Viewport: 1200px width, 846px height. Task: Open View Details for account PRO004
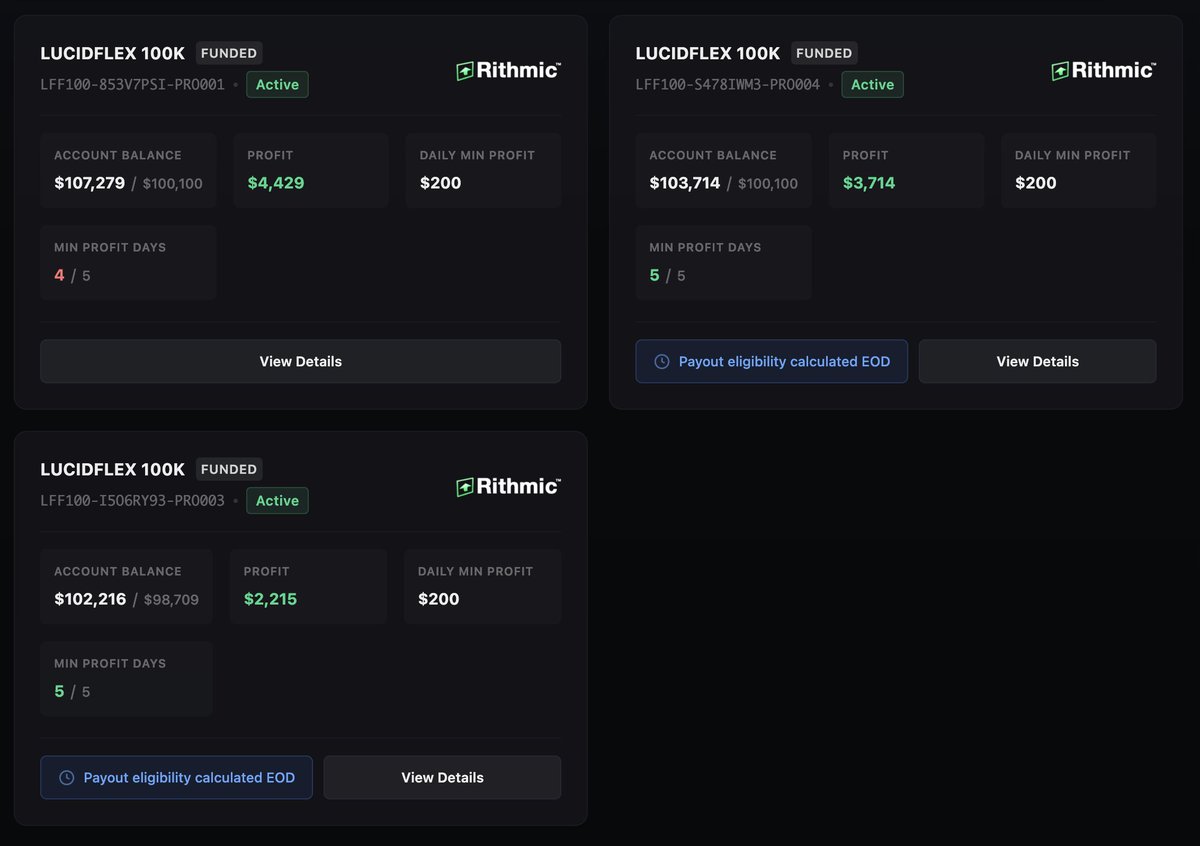pyautogui.click(x=1037, y=361)
